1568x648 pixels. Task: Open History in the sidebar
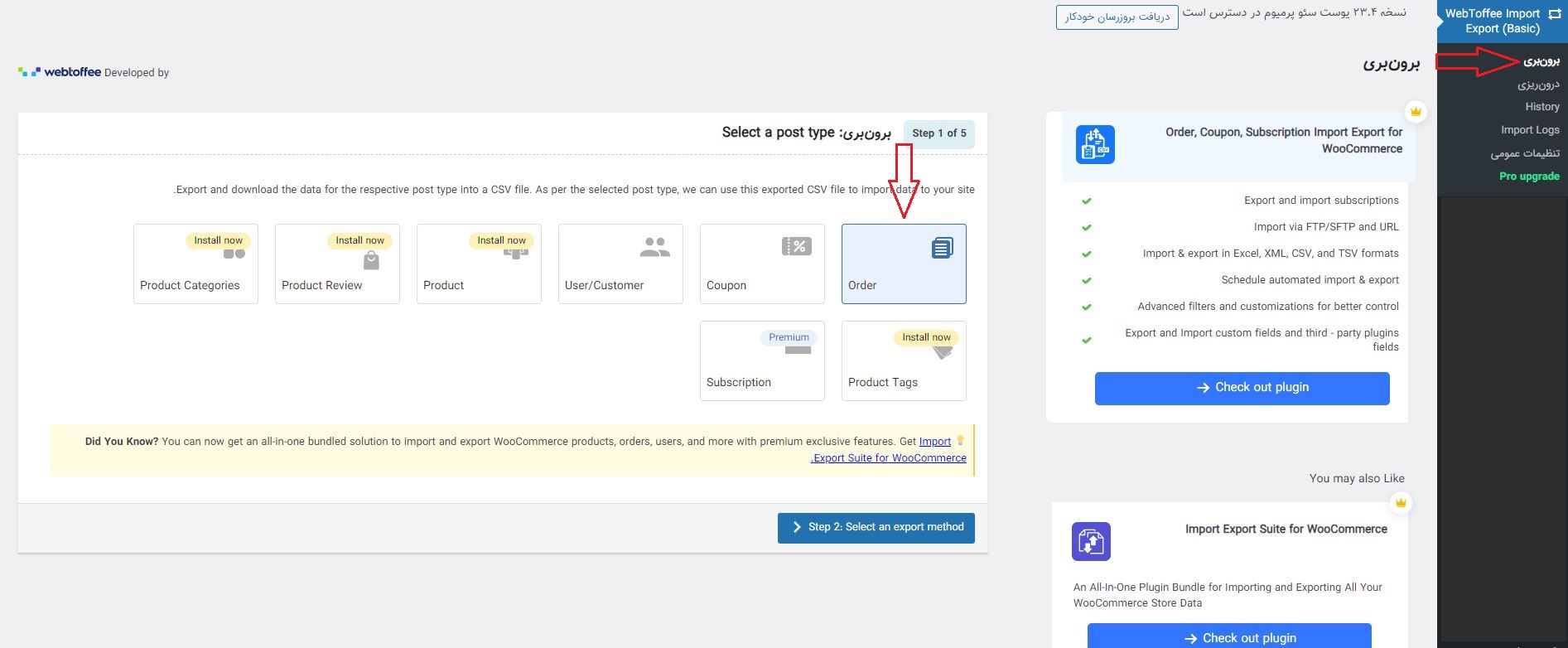tap(1542, 106)
